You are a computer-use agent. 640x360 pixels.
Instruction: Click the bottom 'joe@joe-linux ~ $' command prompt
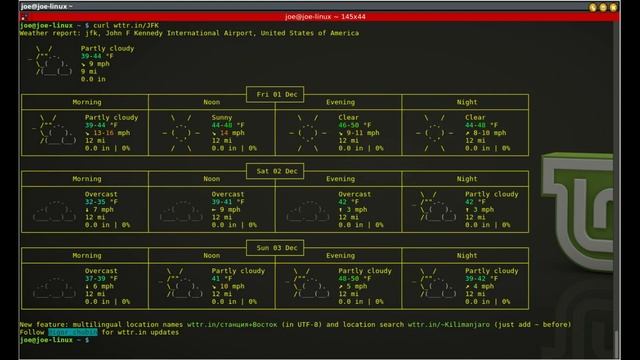pos(54,340)
